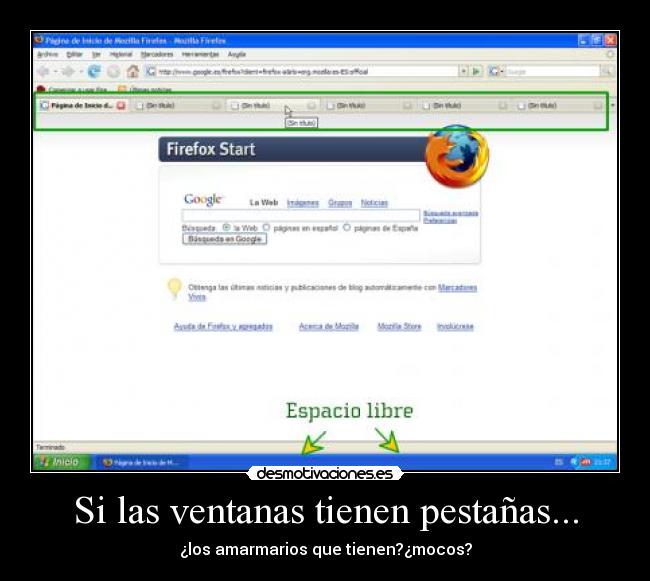Click the Firefox icon in window title bar
Viewport: 650px width, 581px height.
39,40
